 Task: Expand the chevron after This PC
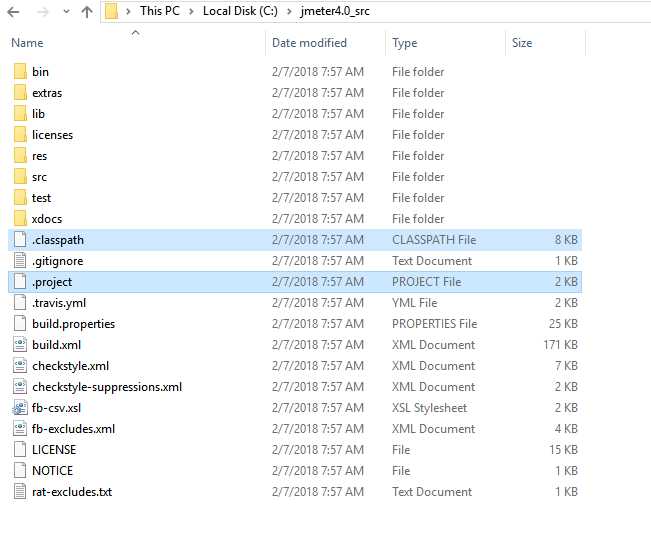click(x=191, y=11)
